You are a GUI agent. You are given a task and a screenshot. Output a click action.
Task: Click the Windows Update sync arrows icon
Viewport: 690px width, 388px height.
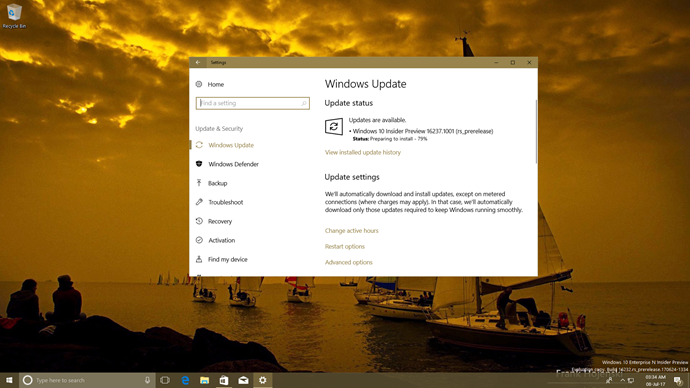[199, 145]
